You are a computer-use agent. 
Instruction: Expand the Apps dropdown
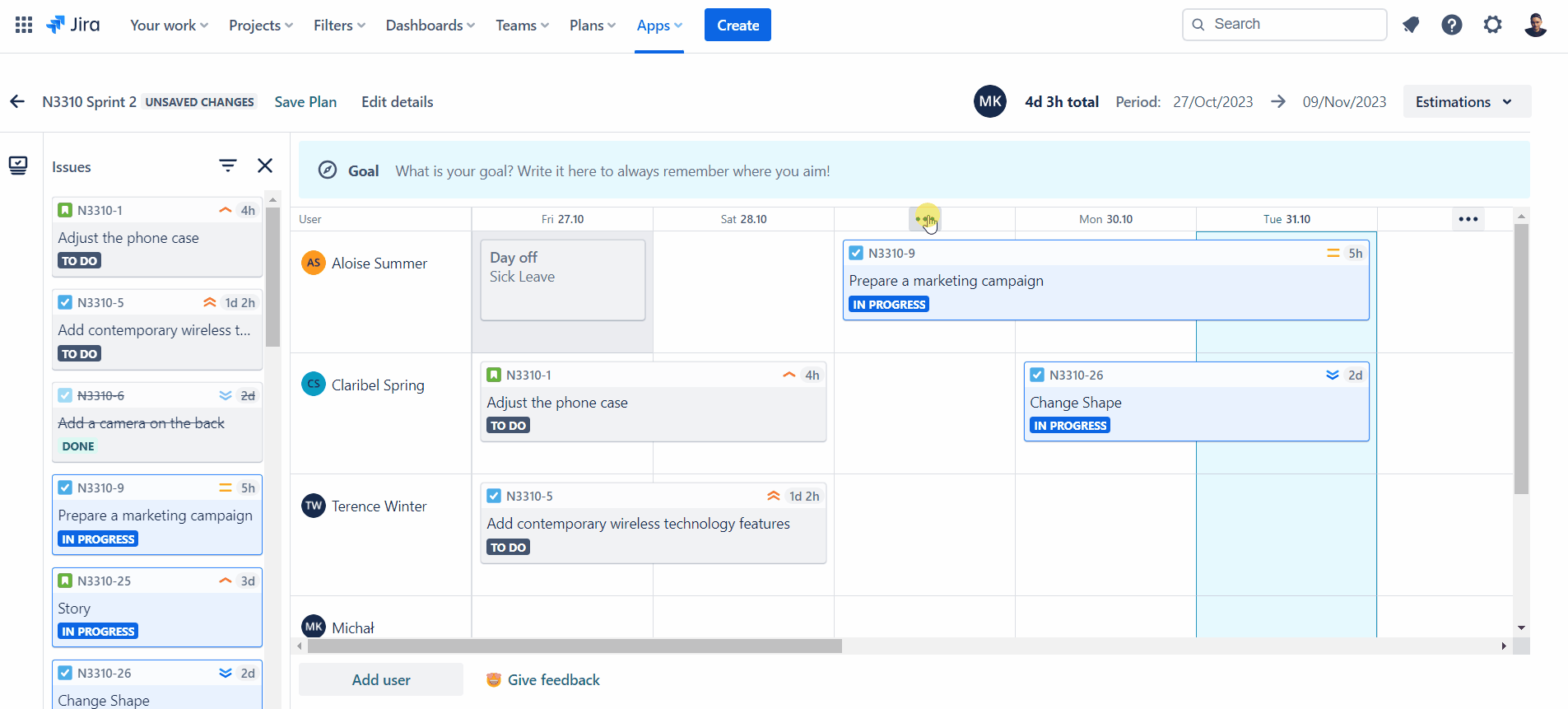pos(659,25)
